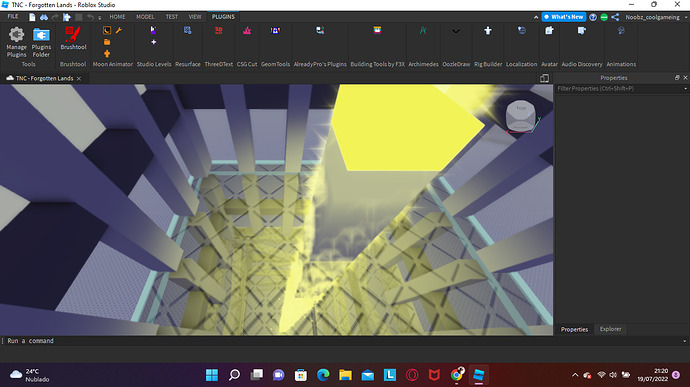Switch to the TEST ribbon tab
The height and width of the screenshot is (387, 690).
(x=172, y=17)
